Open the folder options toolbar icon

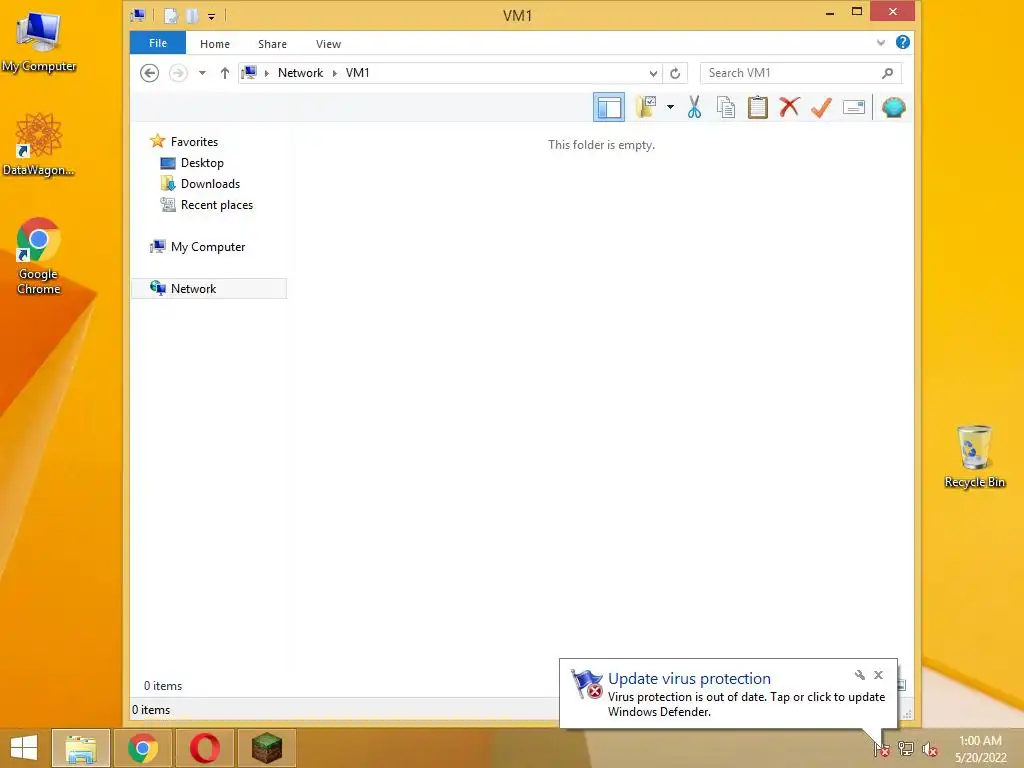click(646, 106)
